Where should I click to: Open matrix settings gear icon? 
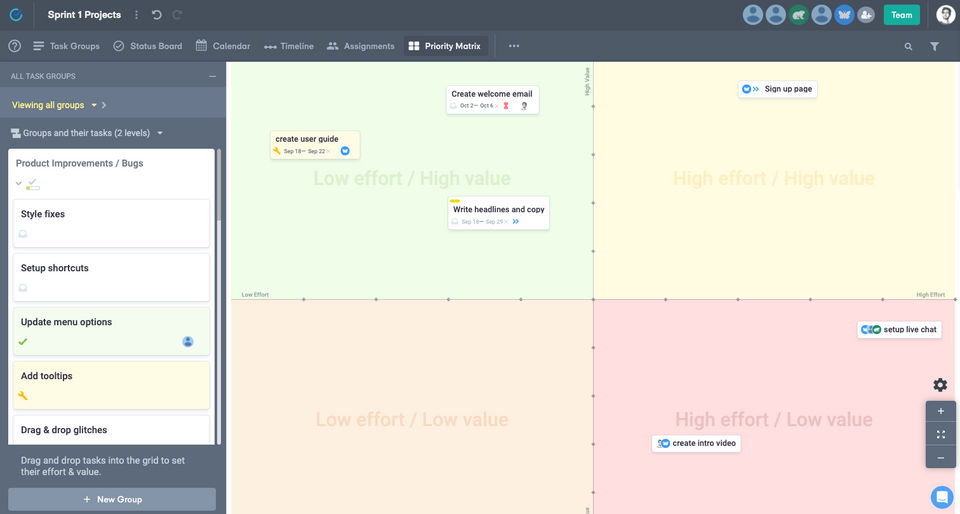click(940, 384)
